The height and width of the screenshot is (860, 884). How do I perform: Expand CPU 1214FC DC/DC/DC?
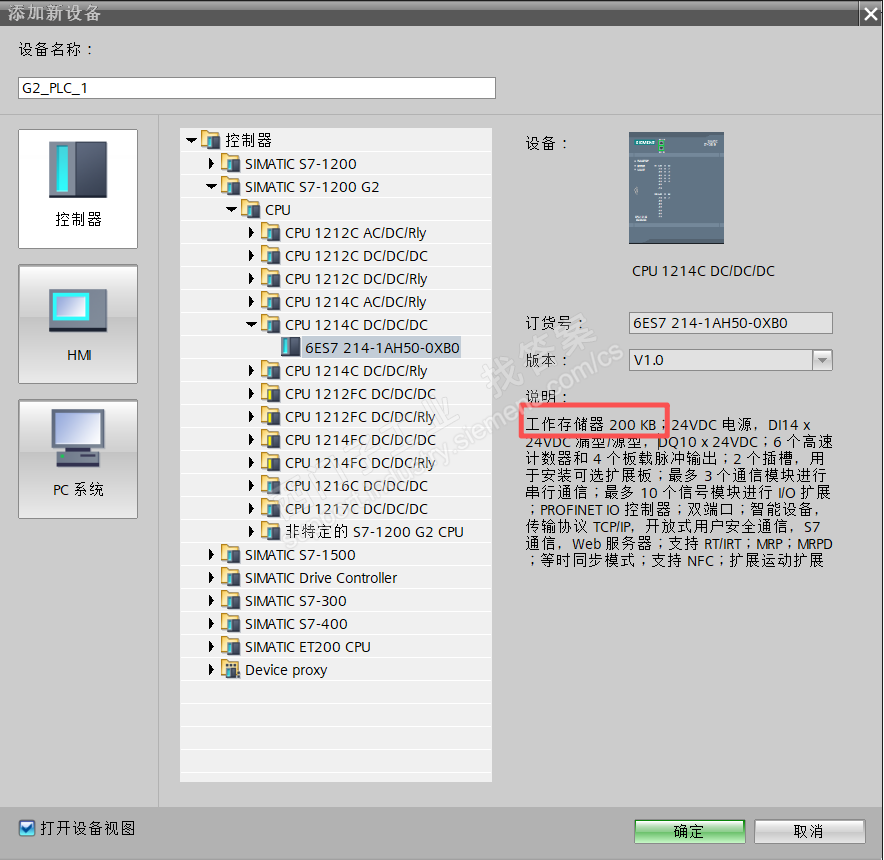[x=251, y=439]
